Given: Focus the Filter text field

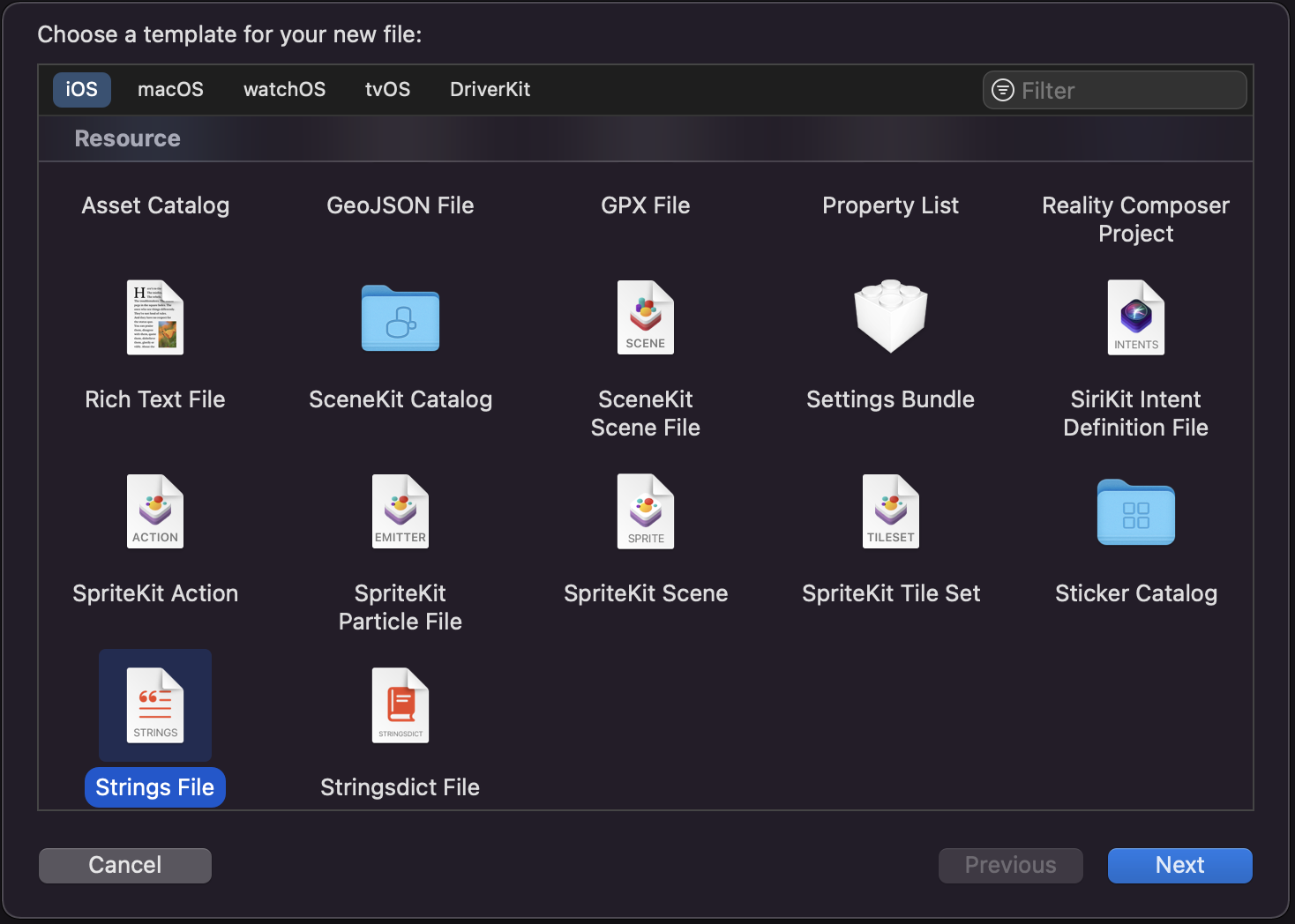Looking at the screenshot, I should tap(1115, 90).
